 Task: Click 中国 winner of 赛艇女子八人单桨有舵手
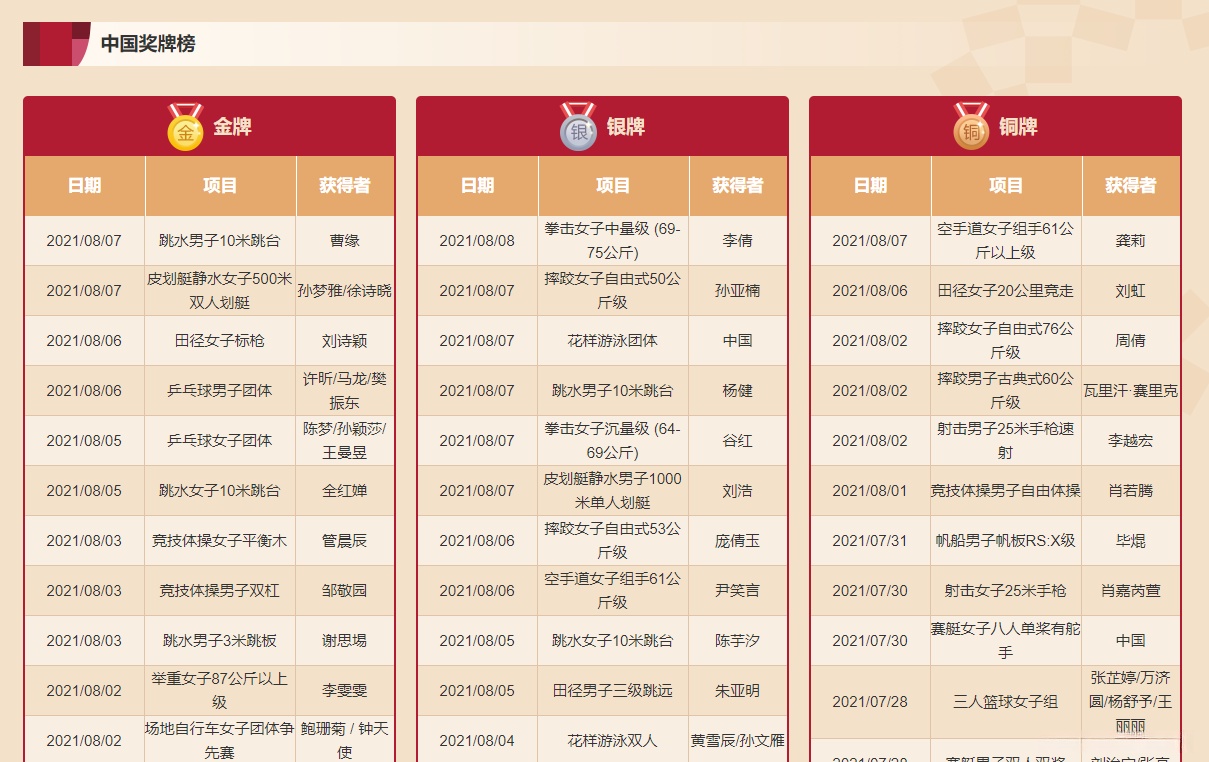click(1131, 640)
